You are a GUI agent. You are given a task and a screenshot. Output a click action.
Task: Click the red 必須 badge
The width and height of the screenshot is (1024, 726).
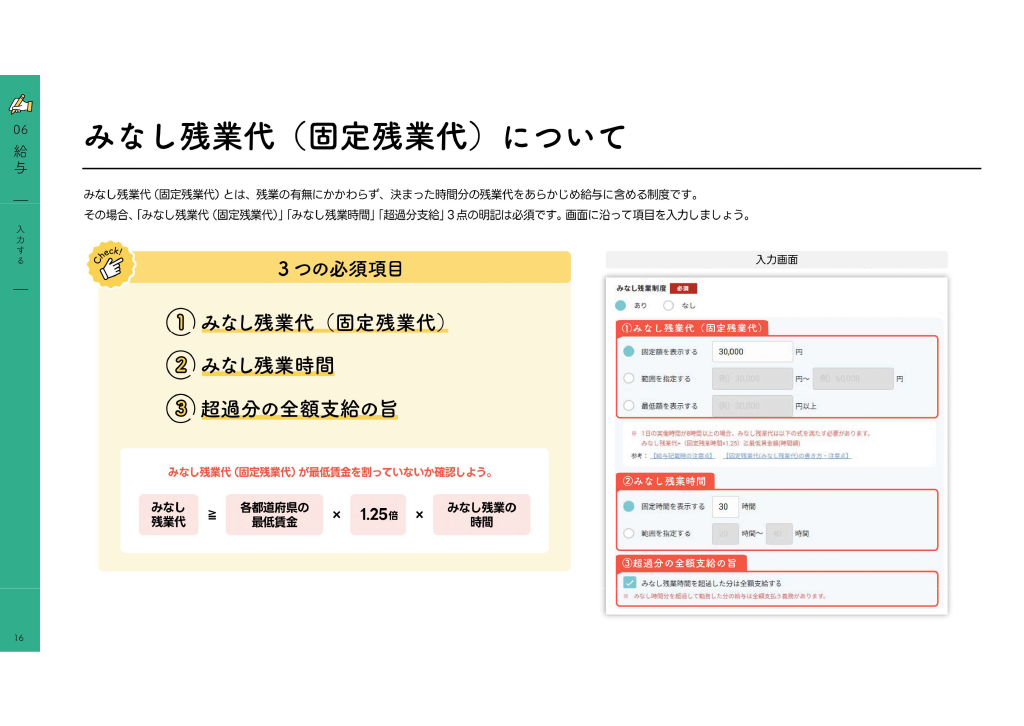coord(683,288)
